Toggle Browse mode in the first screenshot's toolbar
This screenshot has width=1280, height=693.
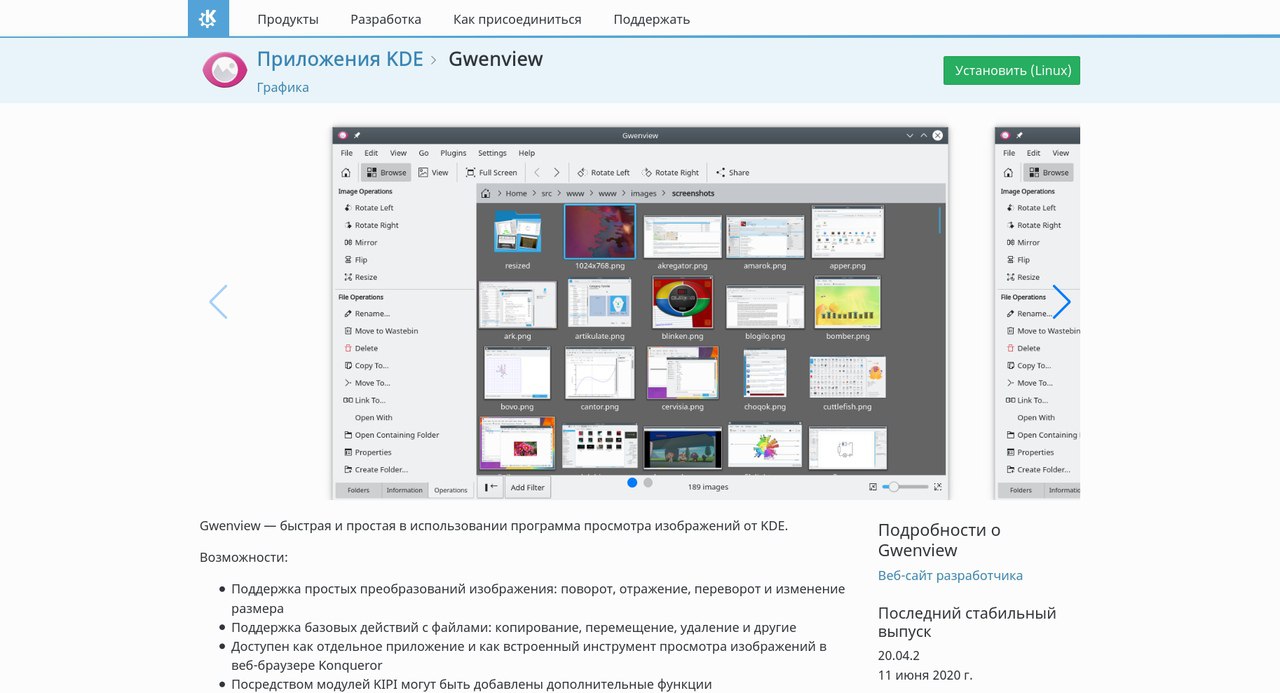click(386, 172)
